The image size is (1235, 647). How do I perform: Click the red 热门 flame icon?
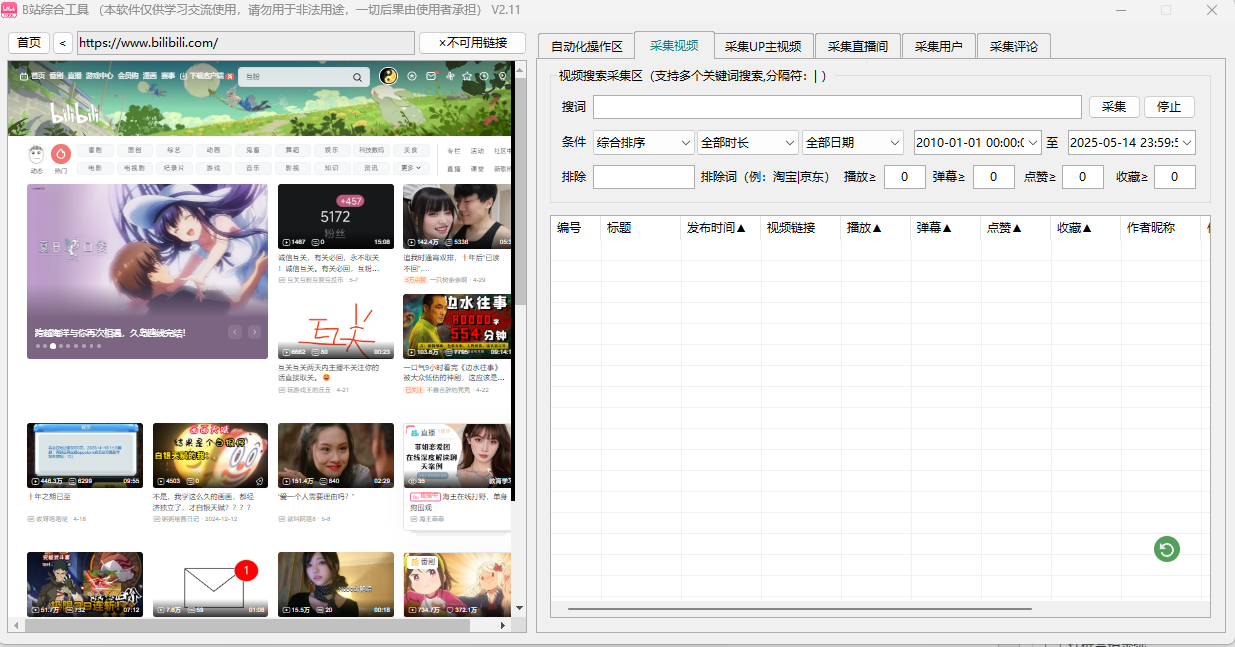point(61,154)
